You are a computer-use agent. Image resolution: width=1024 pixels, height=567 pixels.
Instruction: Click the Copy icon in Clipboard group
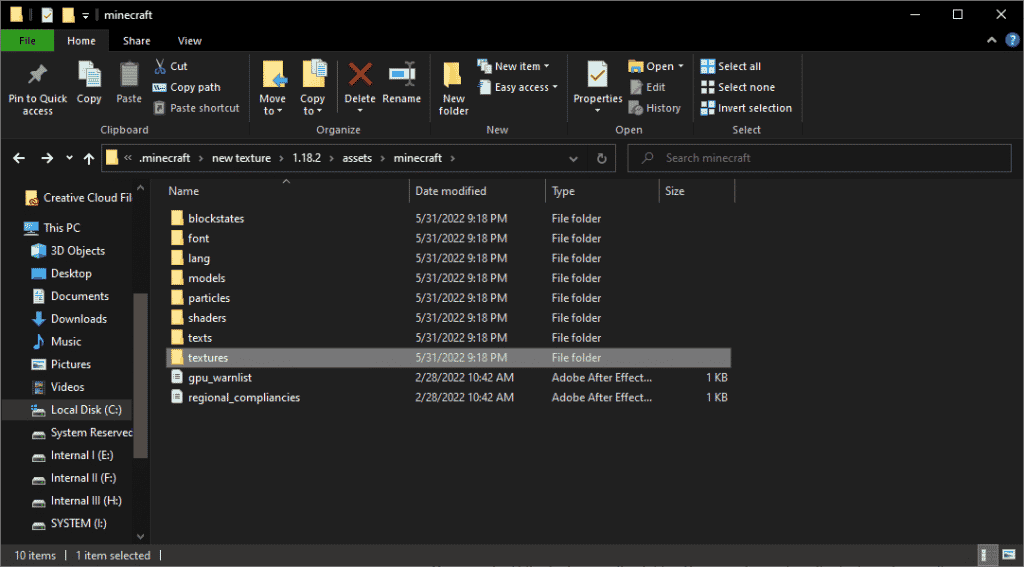pyautogui.click(x=89, y=75)
